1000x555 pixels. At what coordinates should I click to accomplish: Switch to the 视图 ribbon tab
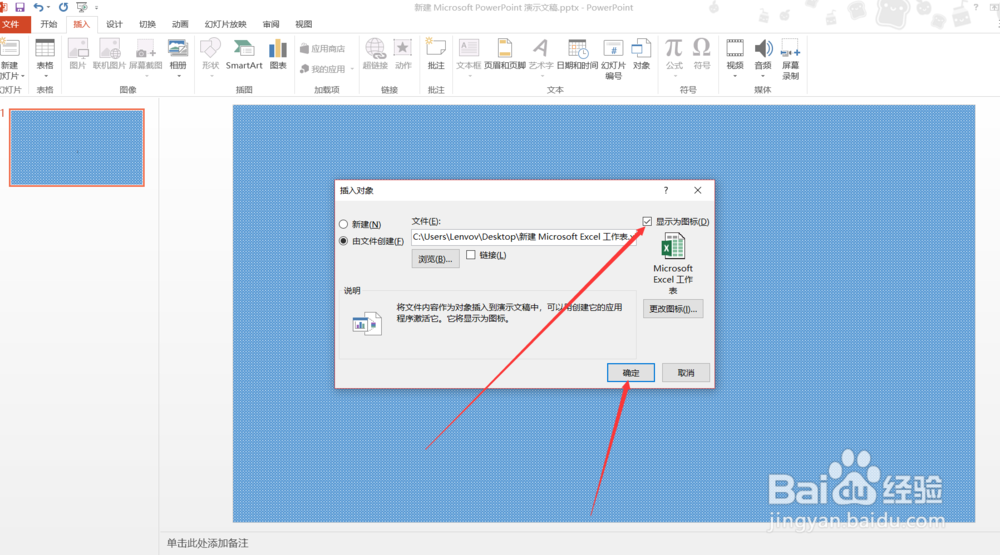(x=304, y=24)
